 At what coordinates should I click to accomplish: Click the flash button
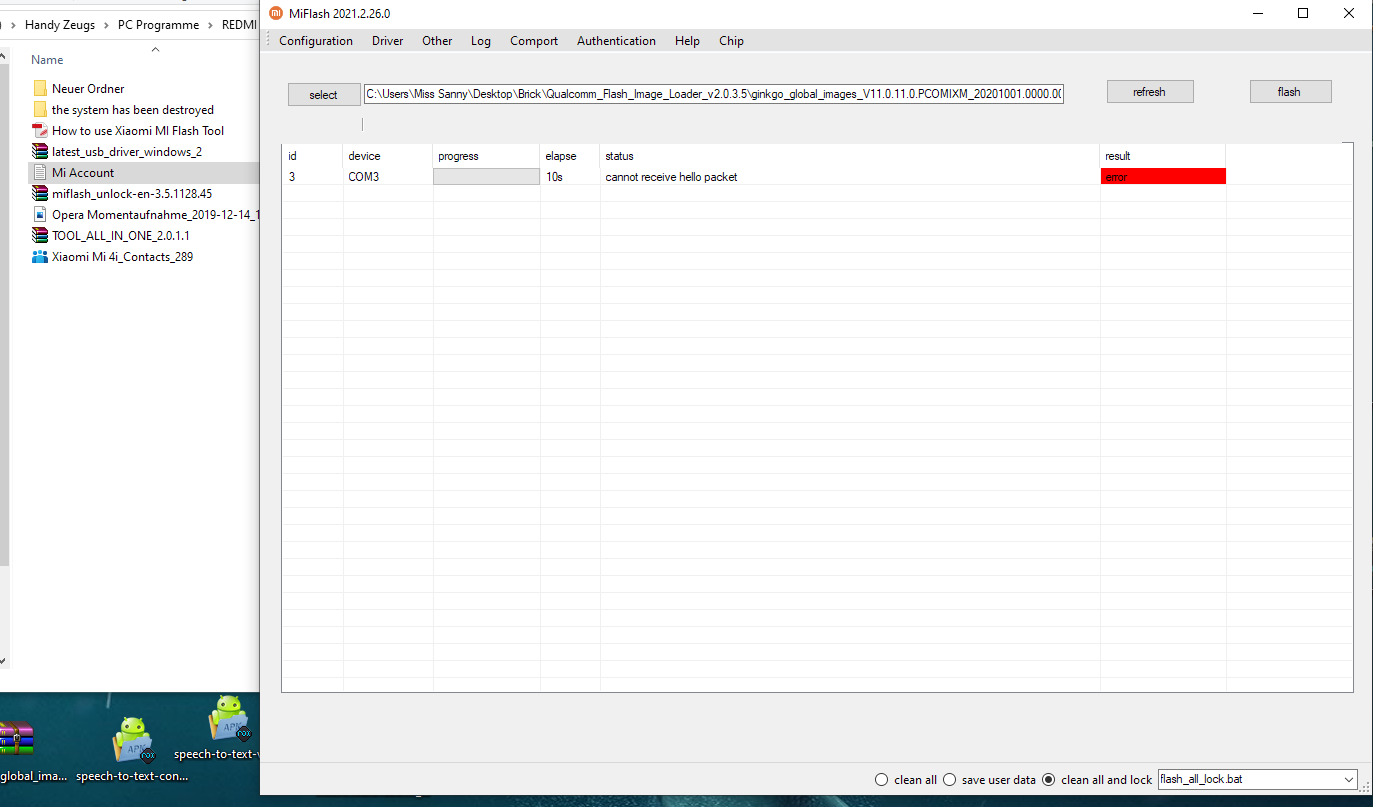click(x=1290, y=92)
